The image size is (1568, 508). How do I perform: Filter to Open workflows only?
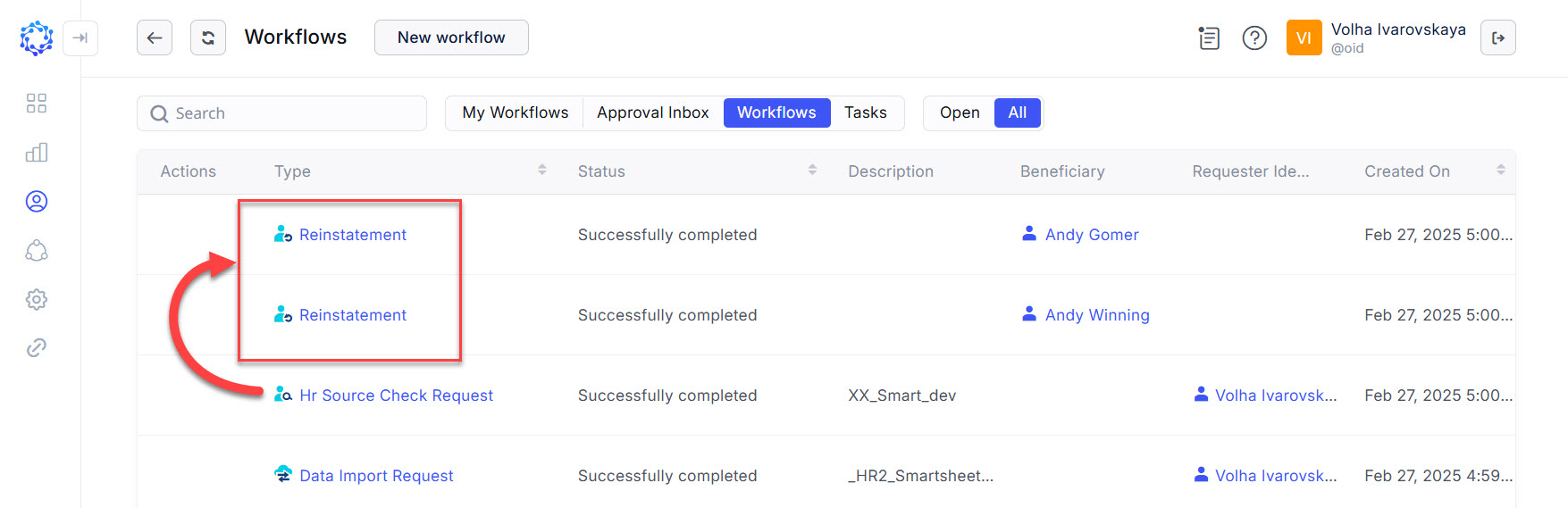(960, 112)
